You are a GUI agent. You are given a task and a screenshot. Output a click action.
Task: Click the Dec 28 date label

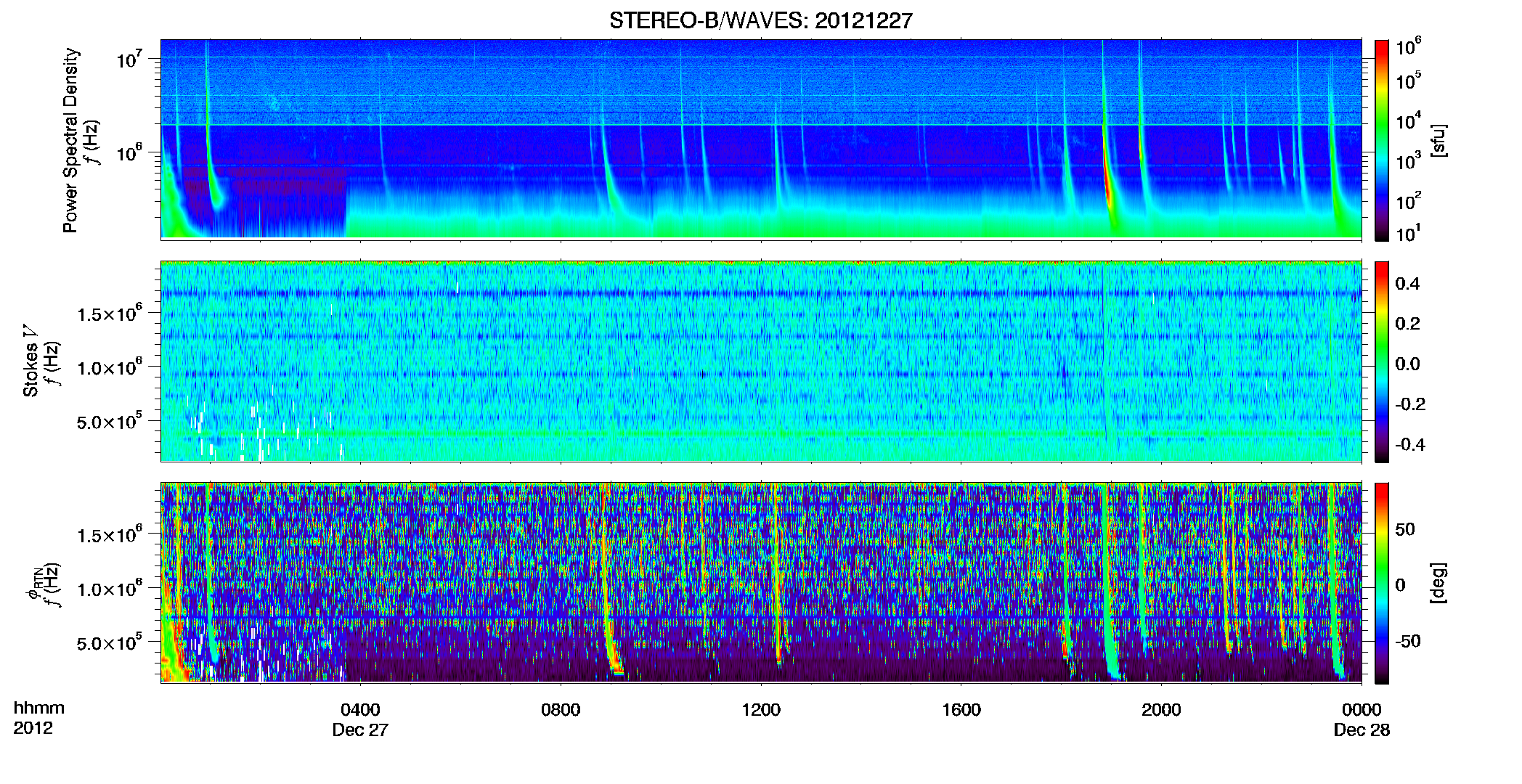pos(1362,730)
